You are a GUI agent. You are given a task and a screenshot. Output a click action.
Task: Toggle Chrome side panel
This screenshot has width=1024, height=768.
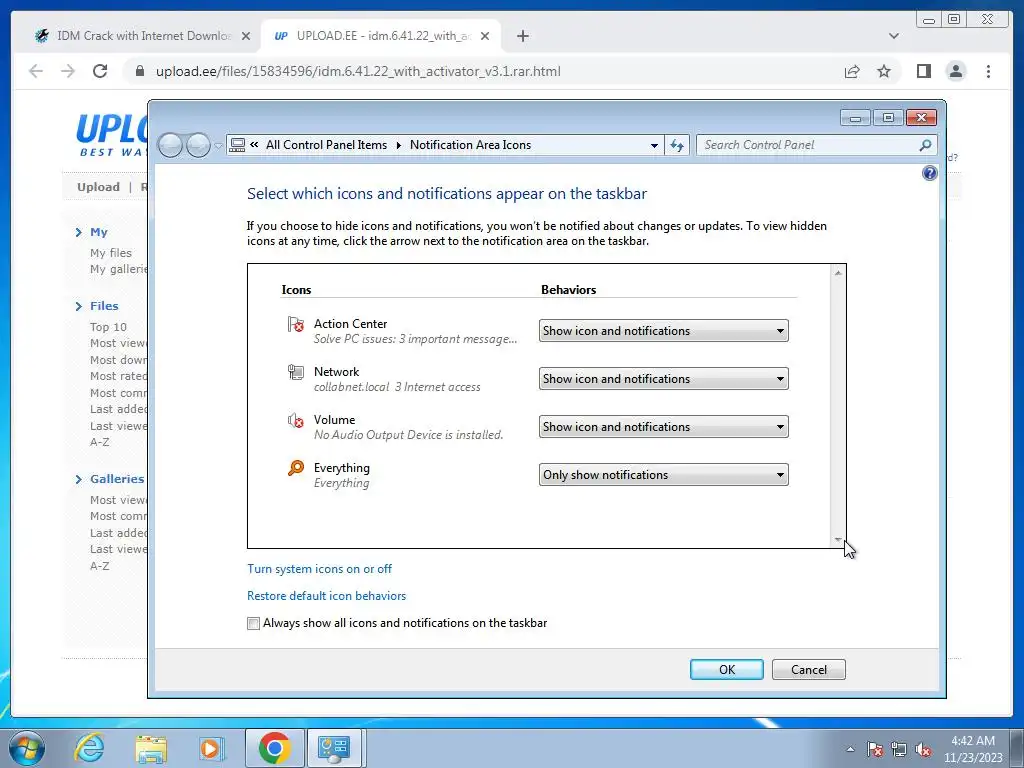(923, 71)
